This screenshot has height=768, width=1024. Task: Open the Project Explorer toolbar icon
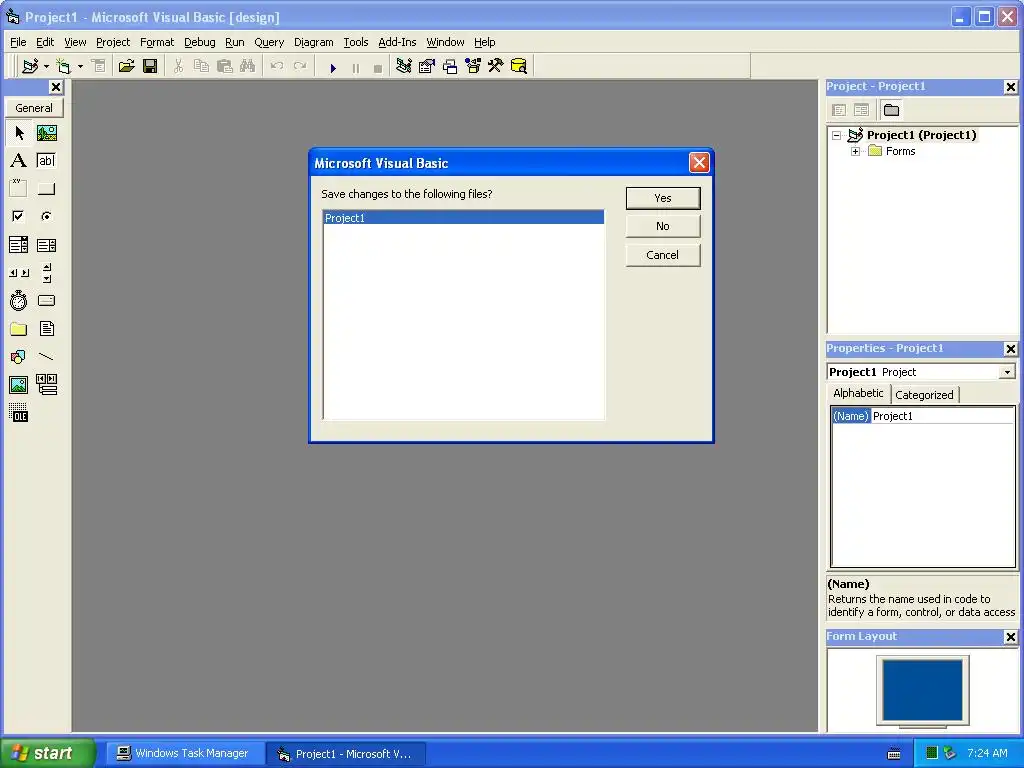(404, 66)
